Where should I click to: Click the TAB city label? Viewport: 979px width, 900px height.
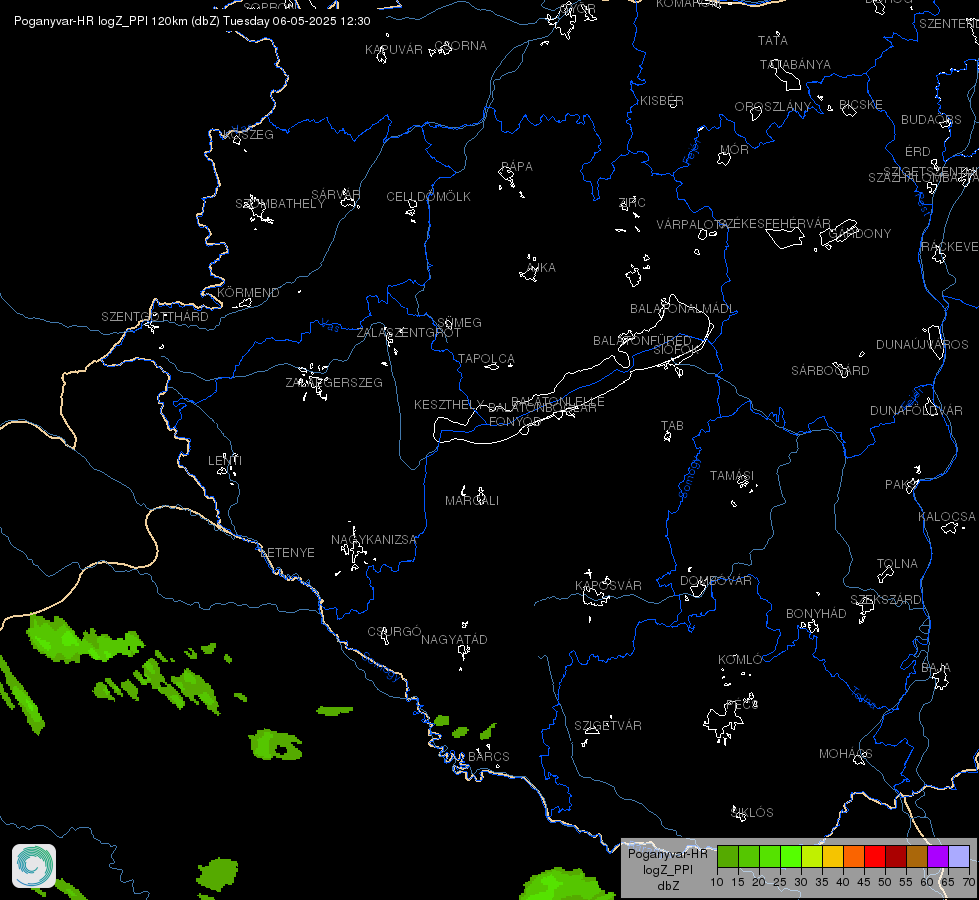[x=672, y=425]
